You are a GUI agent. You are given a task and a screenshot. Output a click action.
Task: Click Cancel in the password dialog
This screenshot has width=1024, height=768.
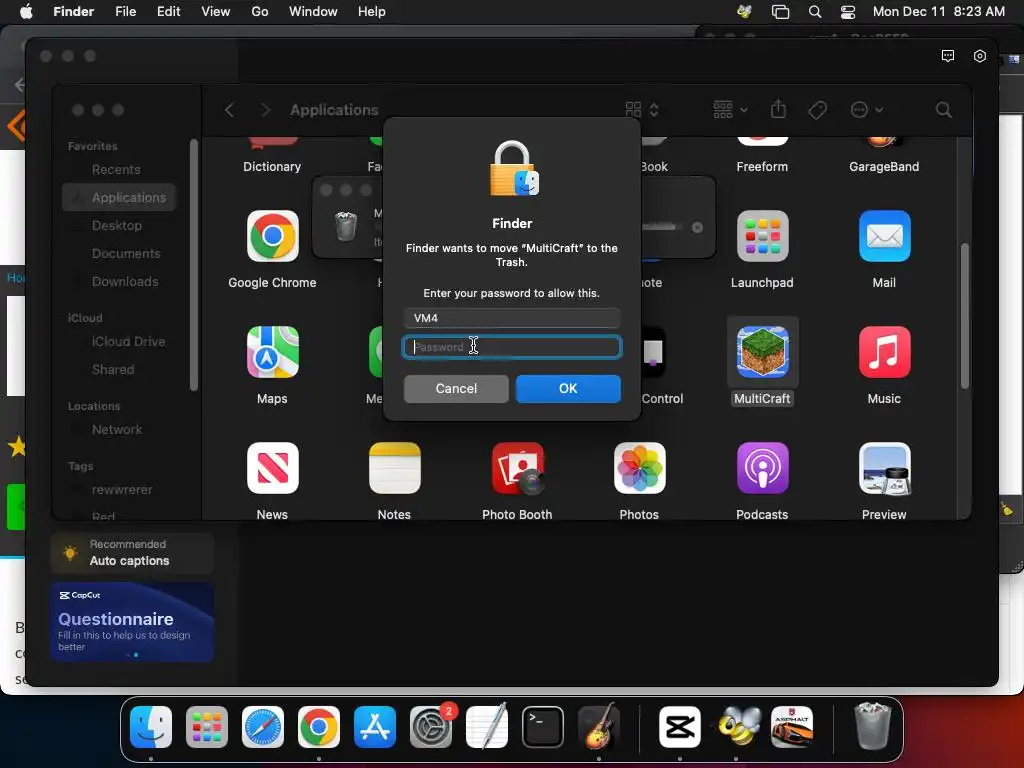456,389
